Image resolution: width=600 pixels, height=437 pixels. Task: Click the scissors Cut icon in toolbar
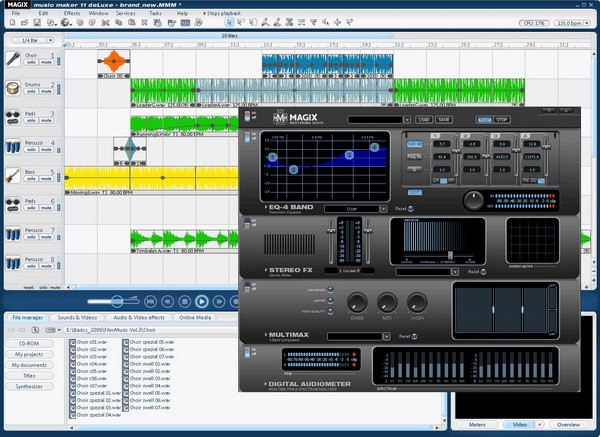click(x=105, y=23)
